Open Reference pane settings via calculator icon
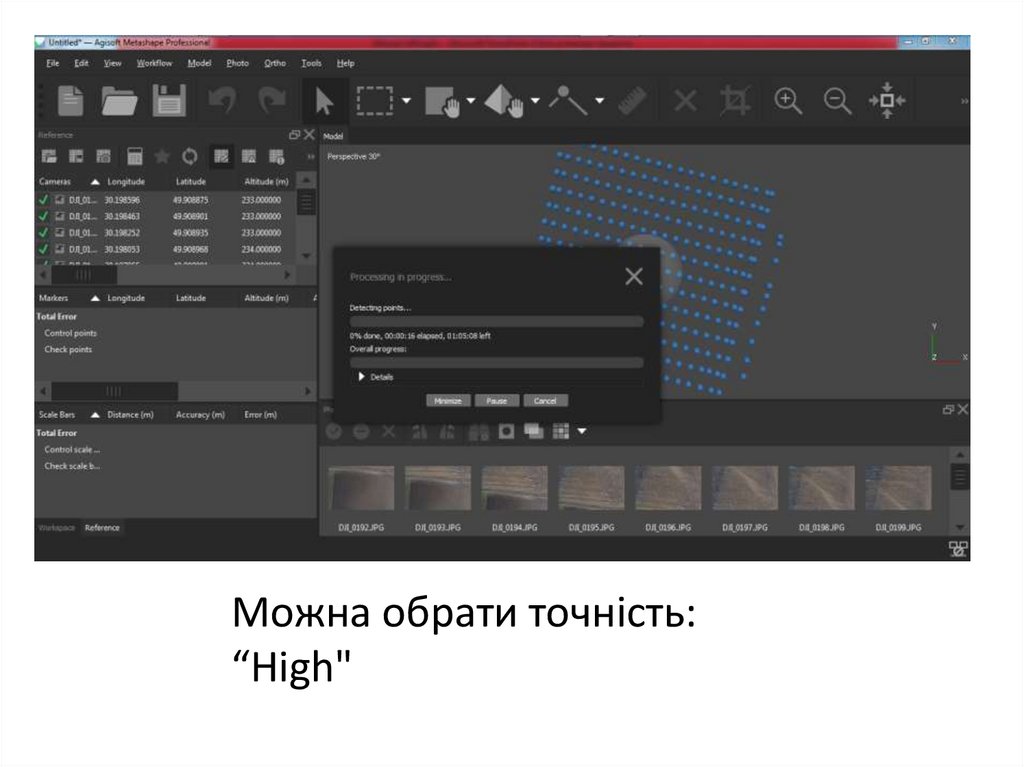This screenshot has height=767, width=1024. [x=136, y=156]
